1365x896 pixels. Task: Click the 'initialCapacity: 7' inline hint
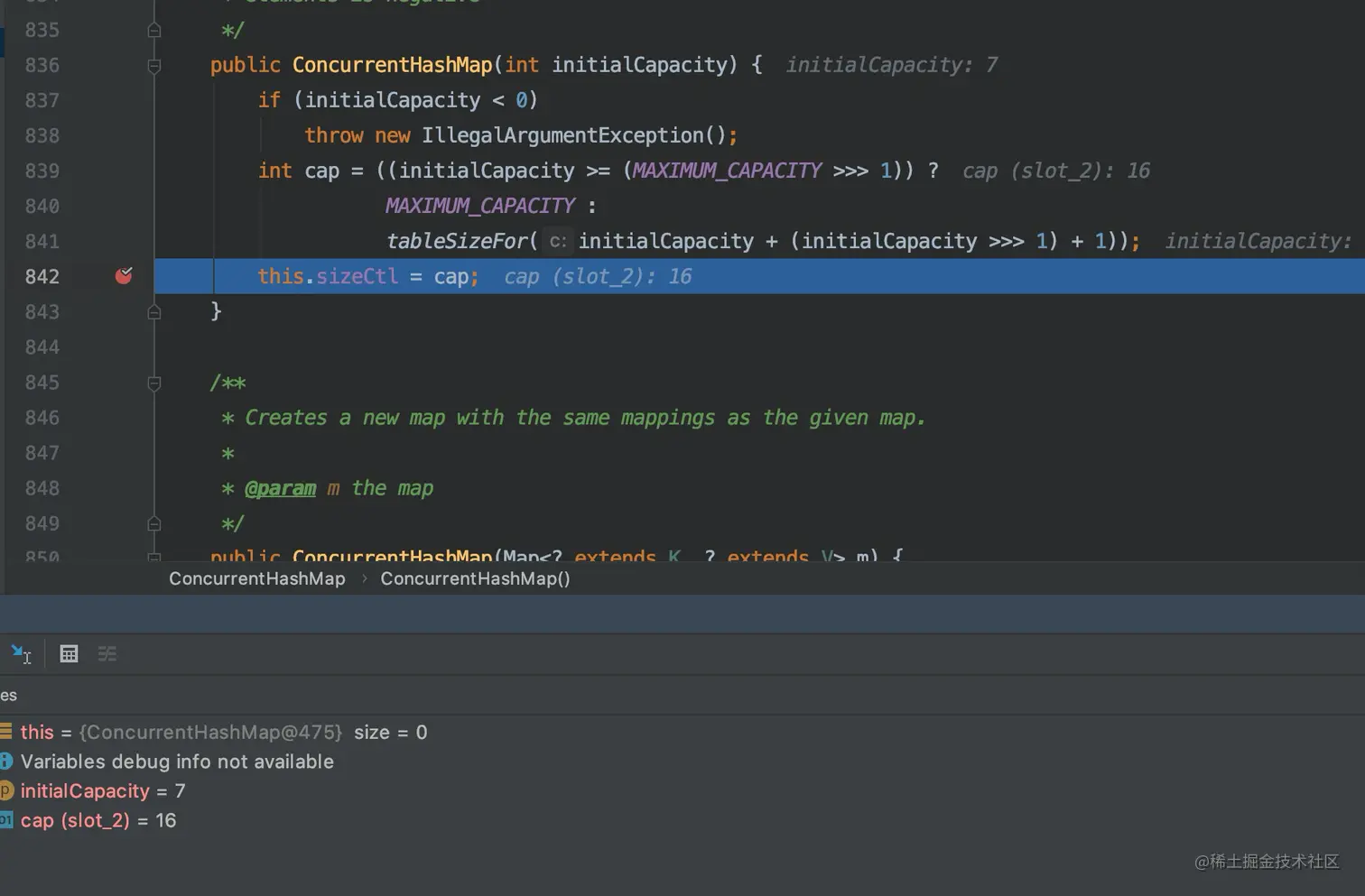(x=892, y=65)
